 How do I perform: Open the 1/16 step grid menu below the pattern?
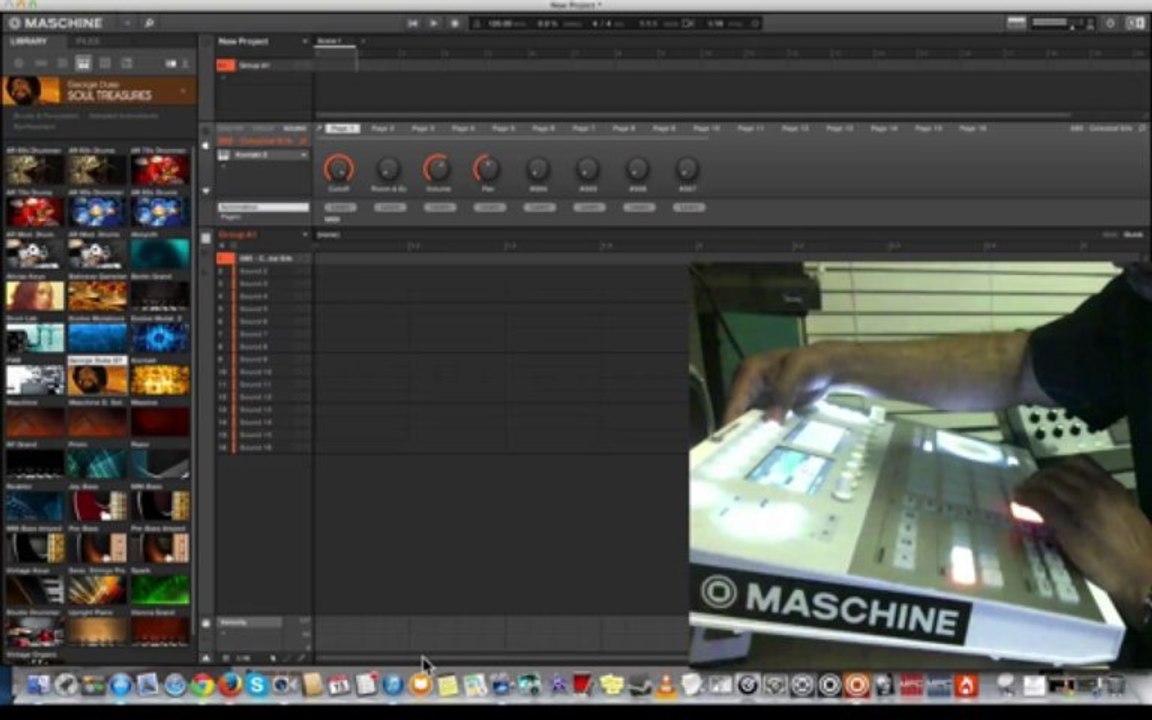click(244, 658)
